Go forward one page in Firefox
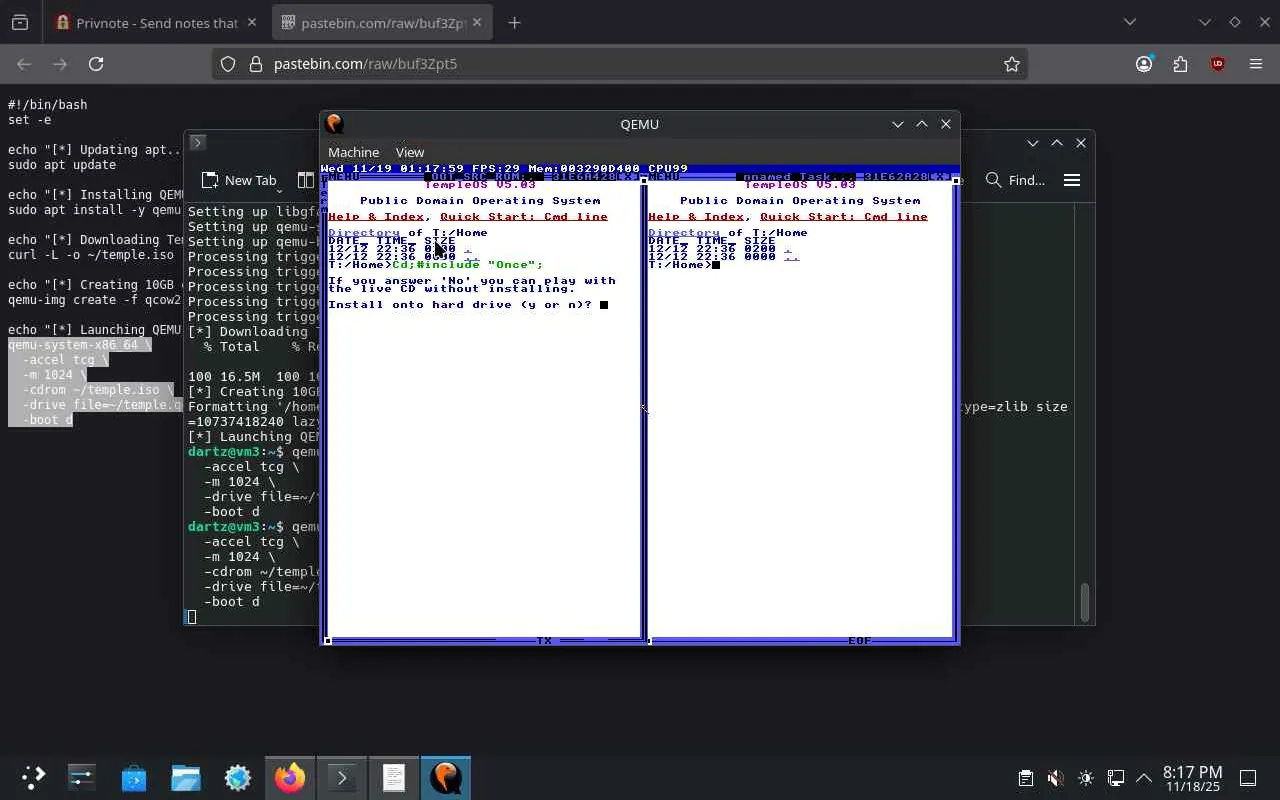Screen dimensions: 1280x800 click(60, 64)
